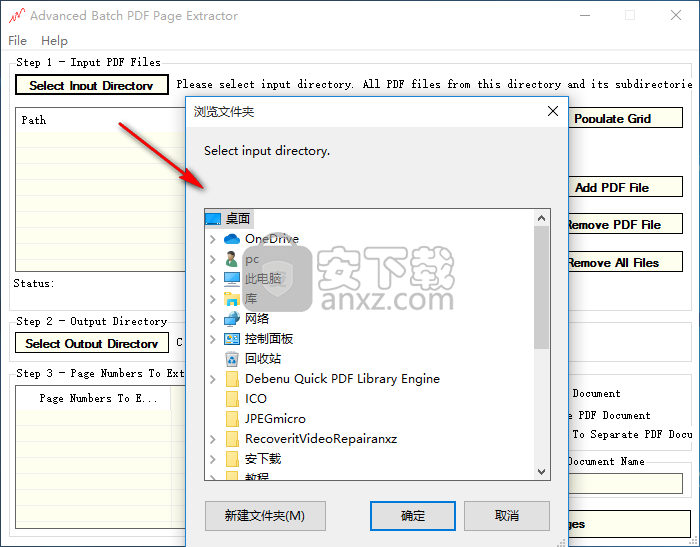Expand the RecoveritVideoRepairanxz folder node
The image size is (700, 547).
pos(213,439)
